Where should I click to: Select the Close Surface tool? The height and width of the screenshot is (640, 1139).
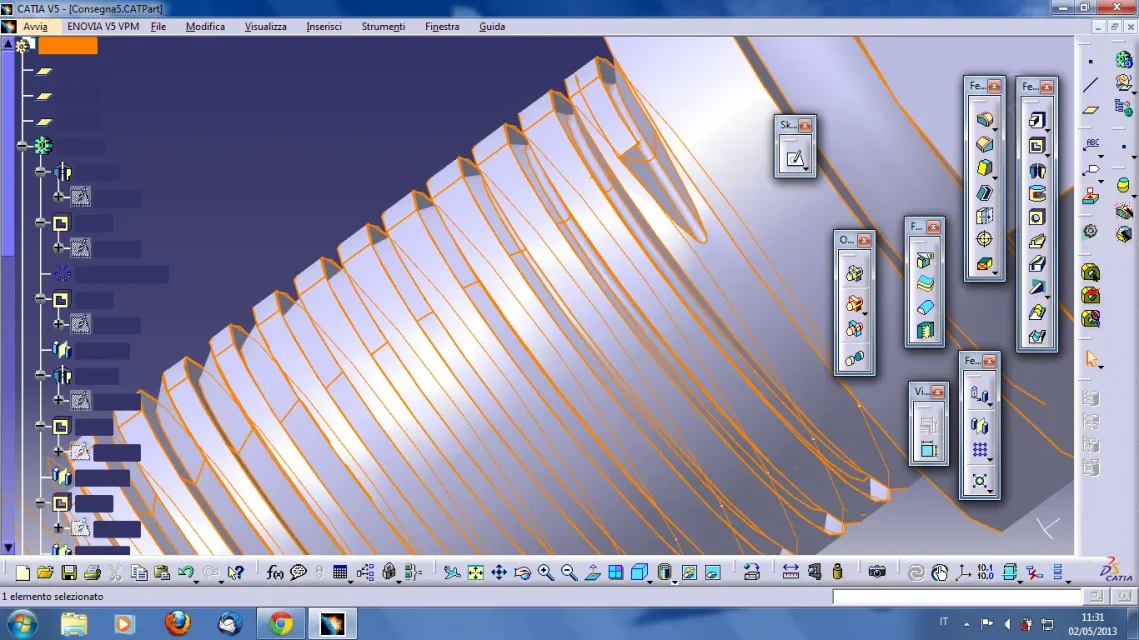(x=924, y=307)
